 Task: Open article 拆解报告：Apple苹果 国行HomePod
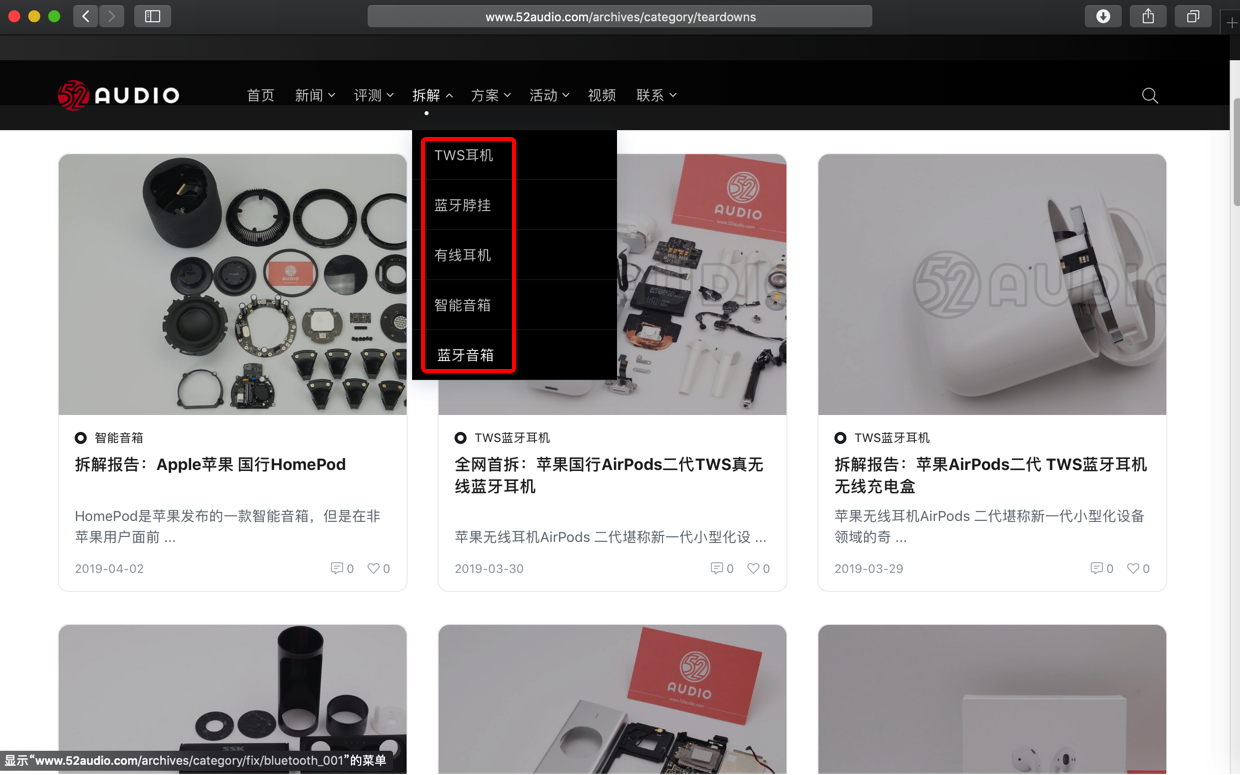point(210,464)
